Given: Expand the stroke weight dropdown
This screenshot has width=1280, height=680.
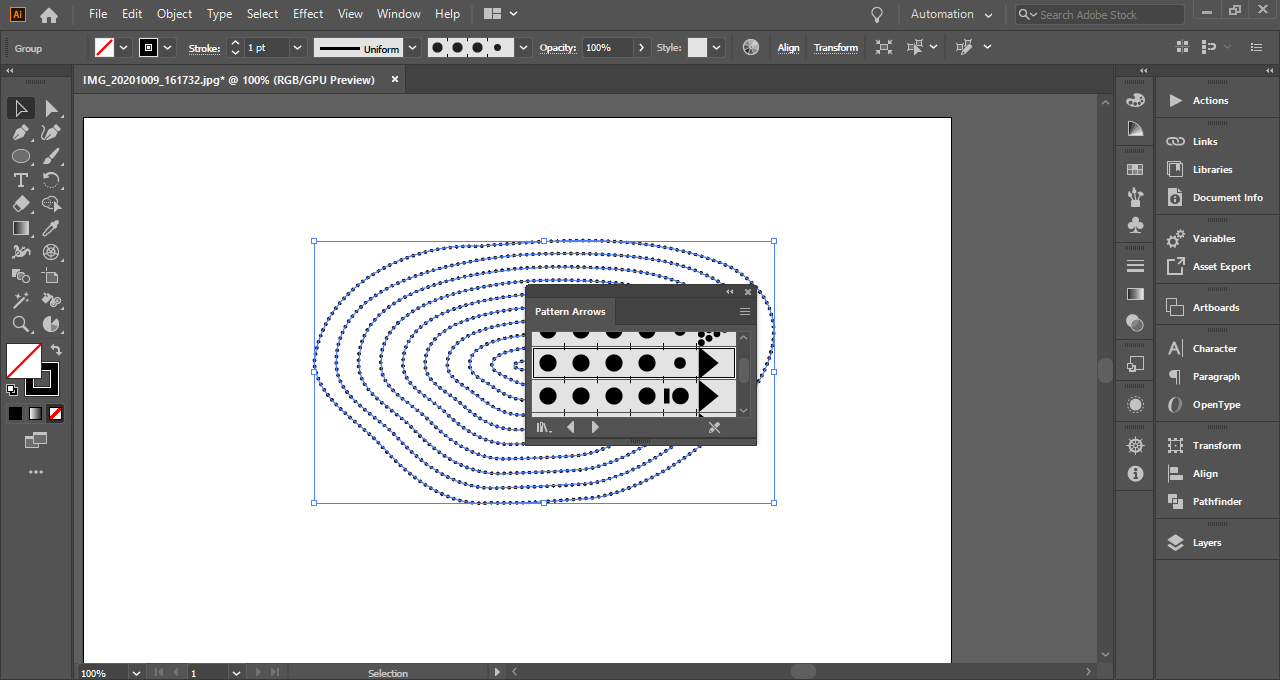Looking at the screenshot, I should coord(297,47).
